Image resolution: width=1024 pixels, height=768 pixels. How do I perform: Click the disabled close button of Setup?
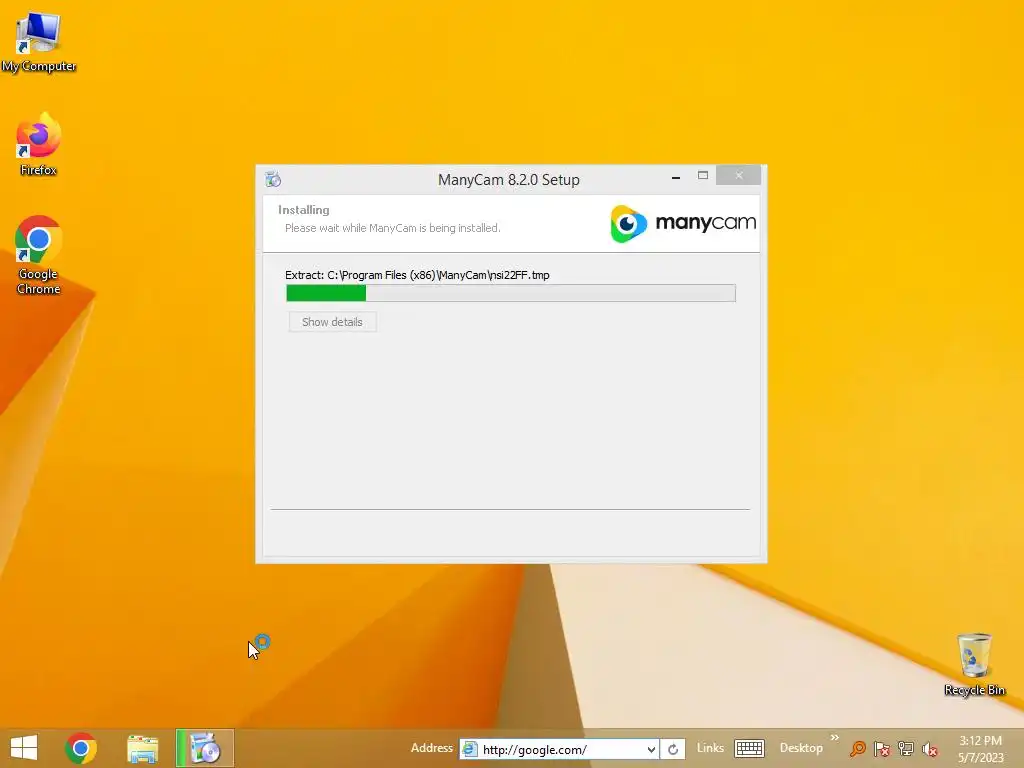point(739,175)
